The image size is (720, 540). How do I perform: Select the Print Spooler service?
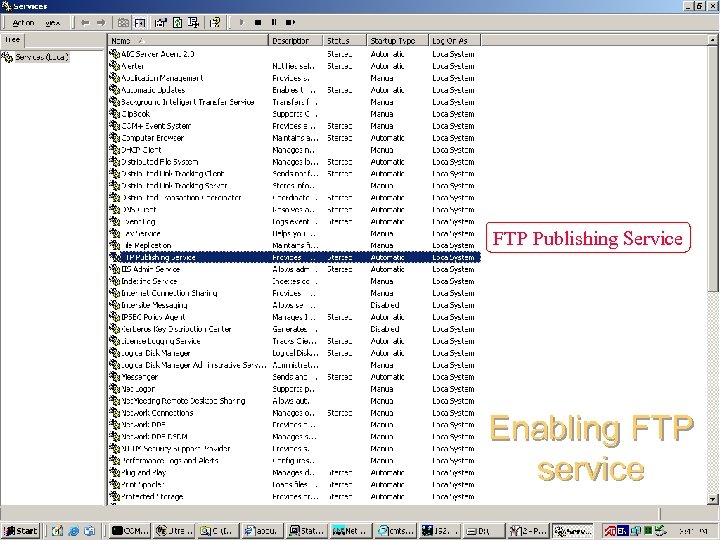295,484
